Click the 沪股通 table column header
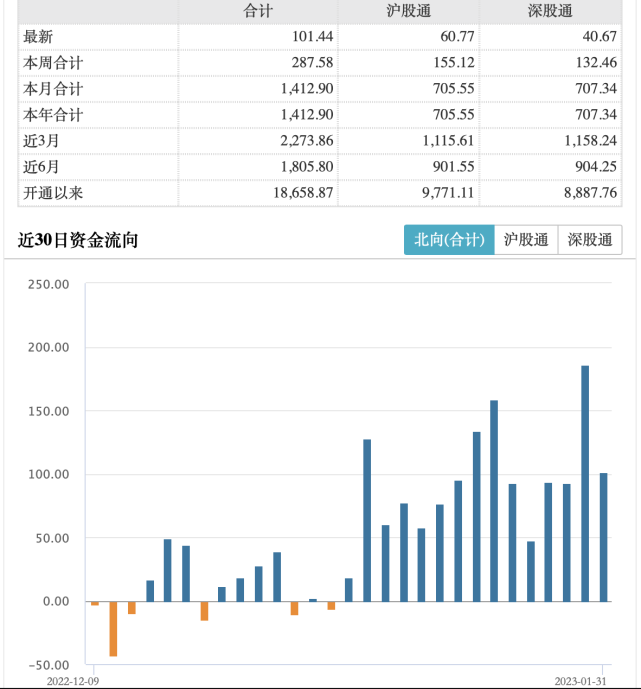The image size is (641, 689). (x=408, y=11)
